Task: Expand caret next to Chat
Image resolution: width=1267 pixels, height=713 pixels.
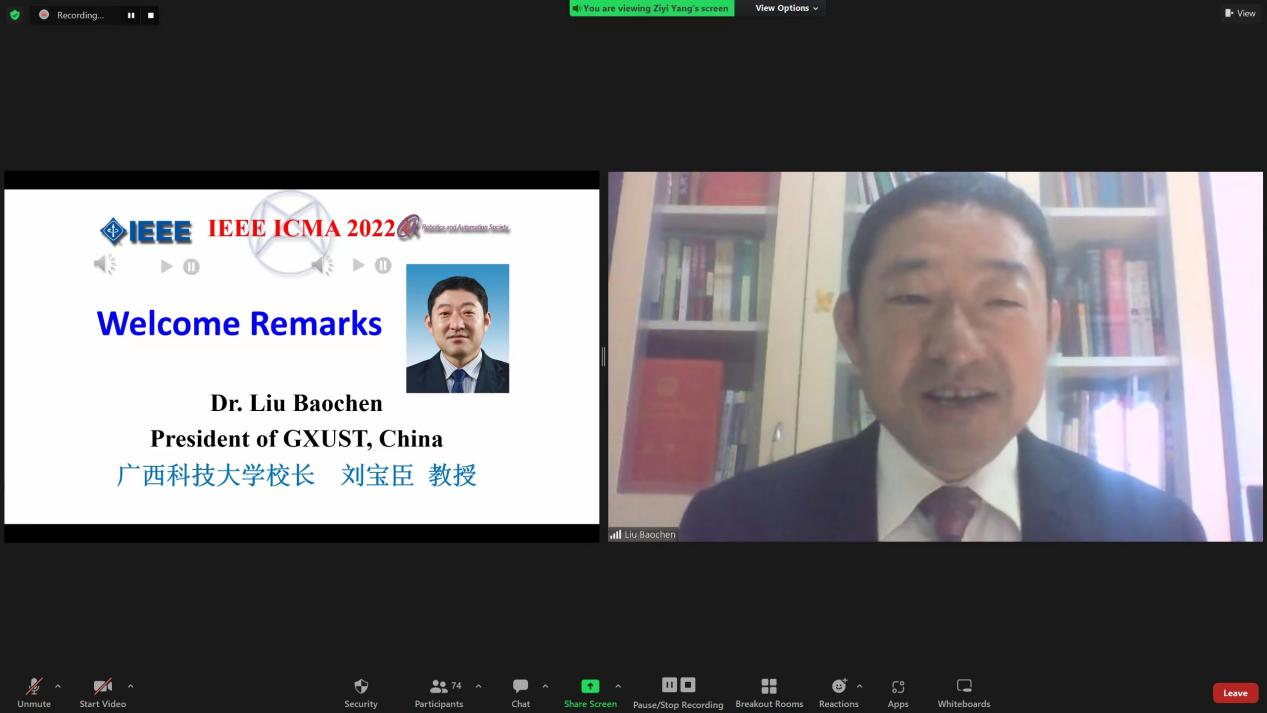Action: tap(545, 686)
